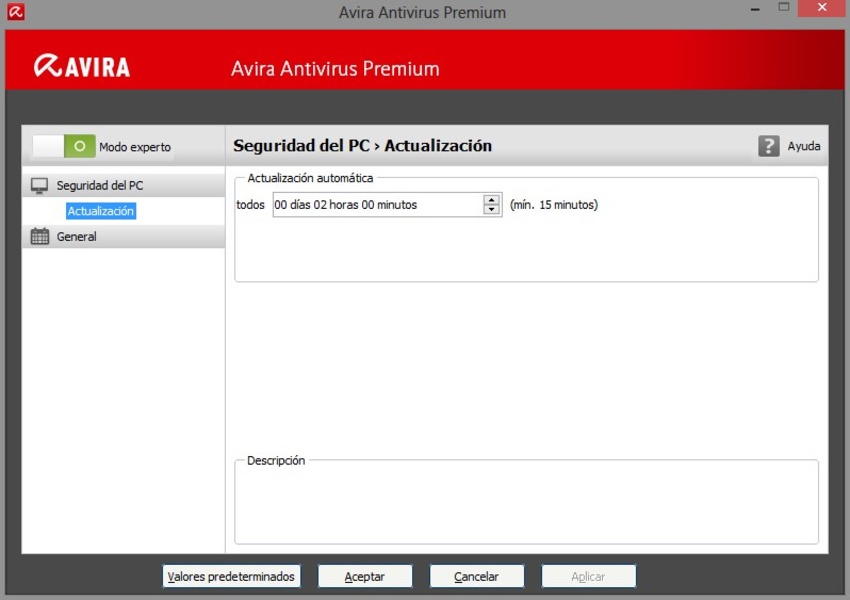Discard changes with the Cancelar button
The image size is (850, 600).
coord(476,577)
